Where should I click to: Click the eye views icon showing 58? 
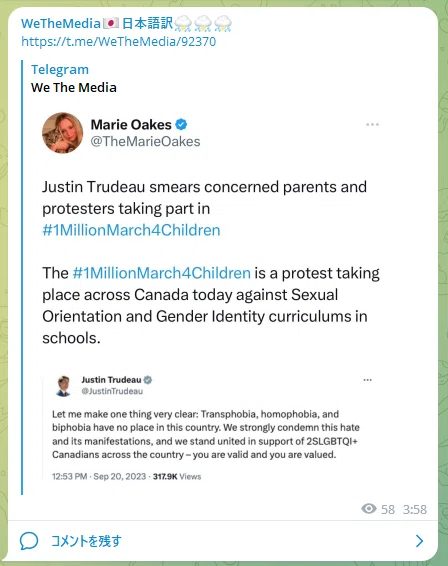coord(369,509)
